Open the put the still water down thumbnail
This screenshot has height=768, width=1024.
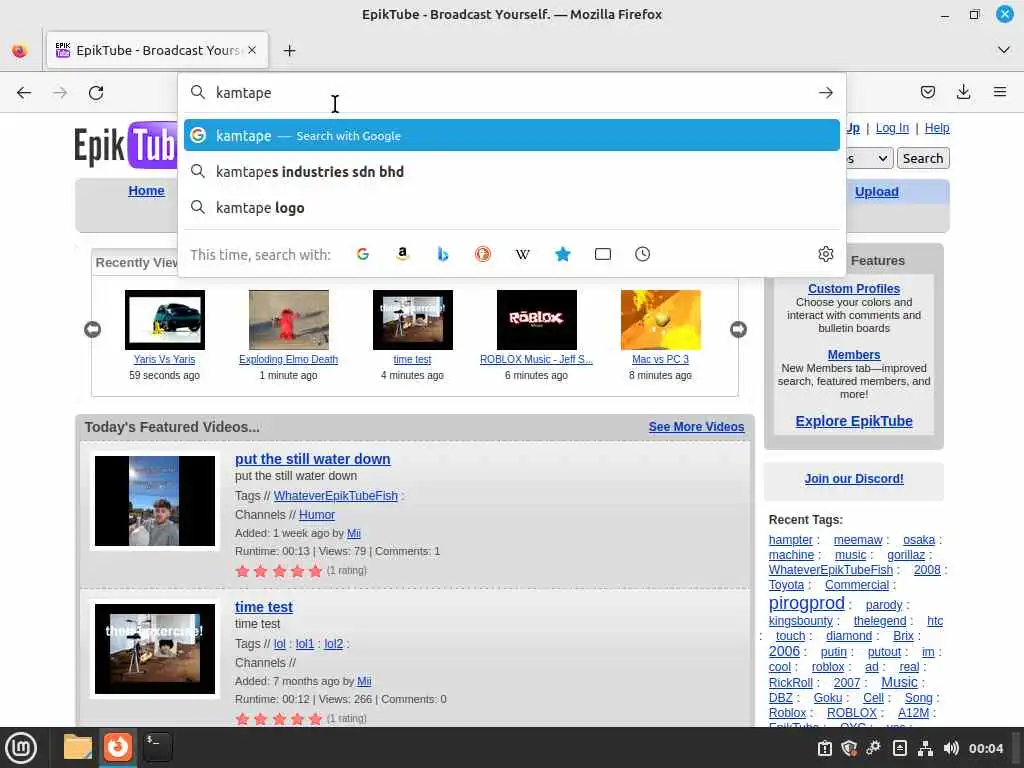(155, 501)
